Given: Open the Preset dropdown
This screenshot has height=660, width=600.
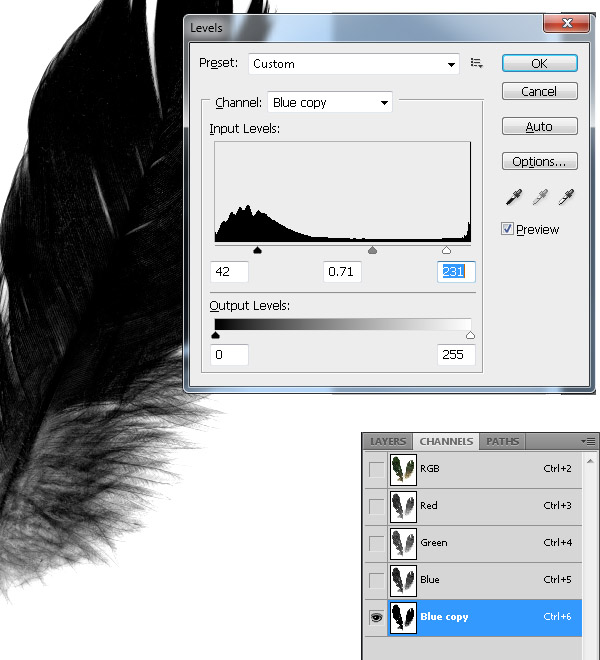Looking at the screenshot, I should [x=353, y=64].
